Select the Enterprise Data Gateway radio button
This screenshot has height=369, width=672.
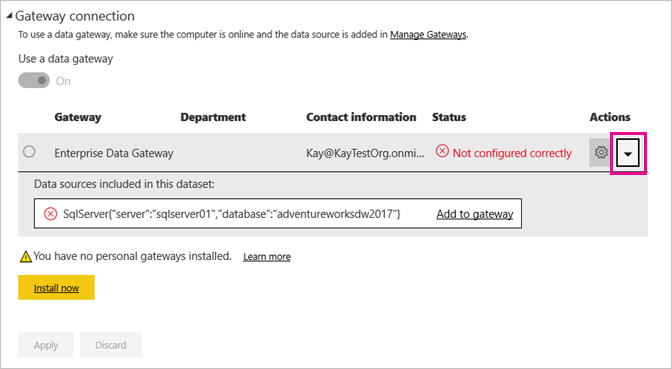point(29,152)
